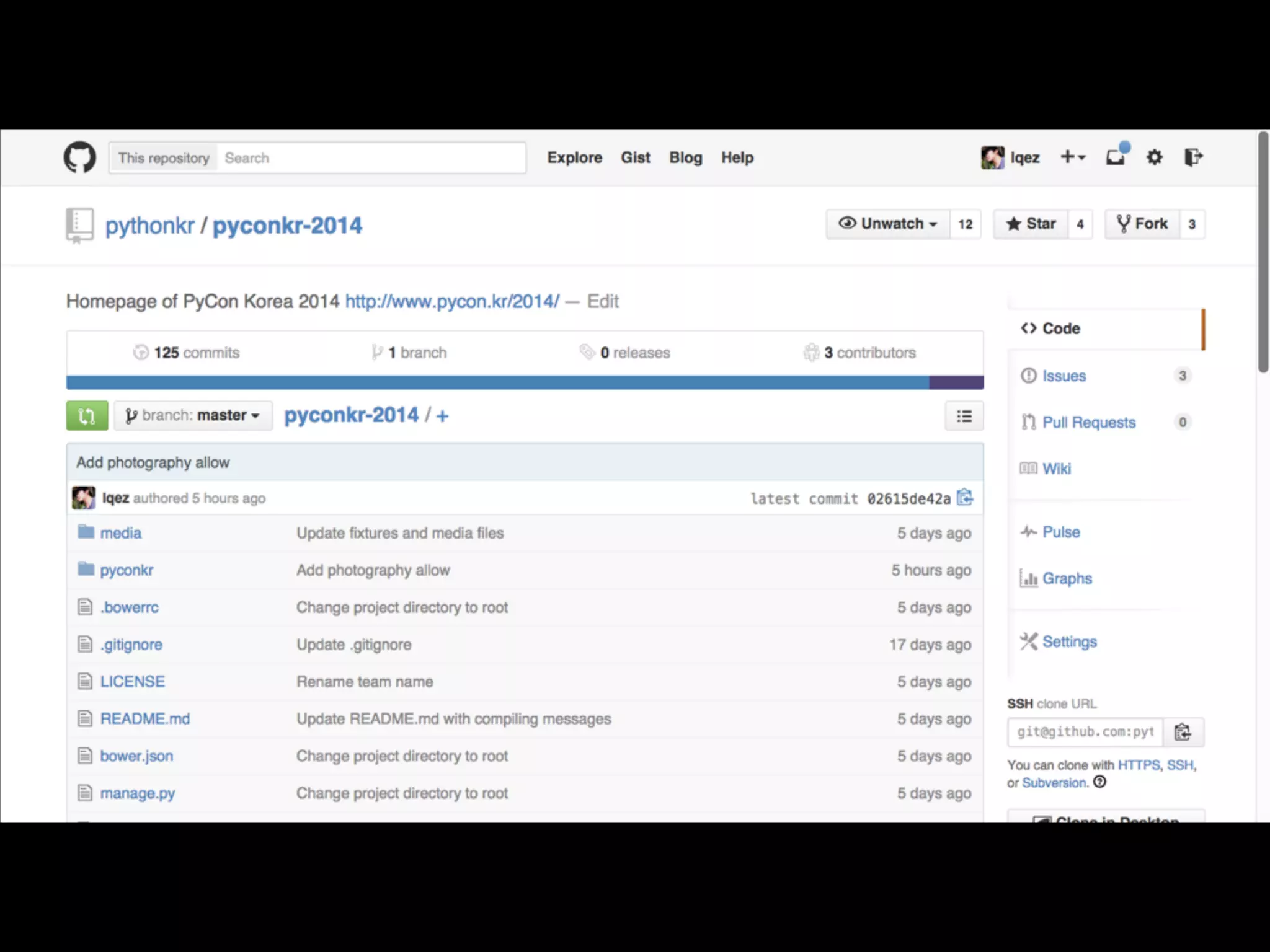Image resolution: width=1270 pixels, height=952 pixels.
Task: Click the GitHub Octocat logo
Action: 80,157
